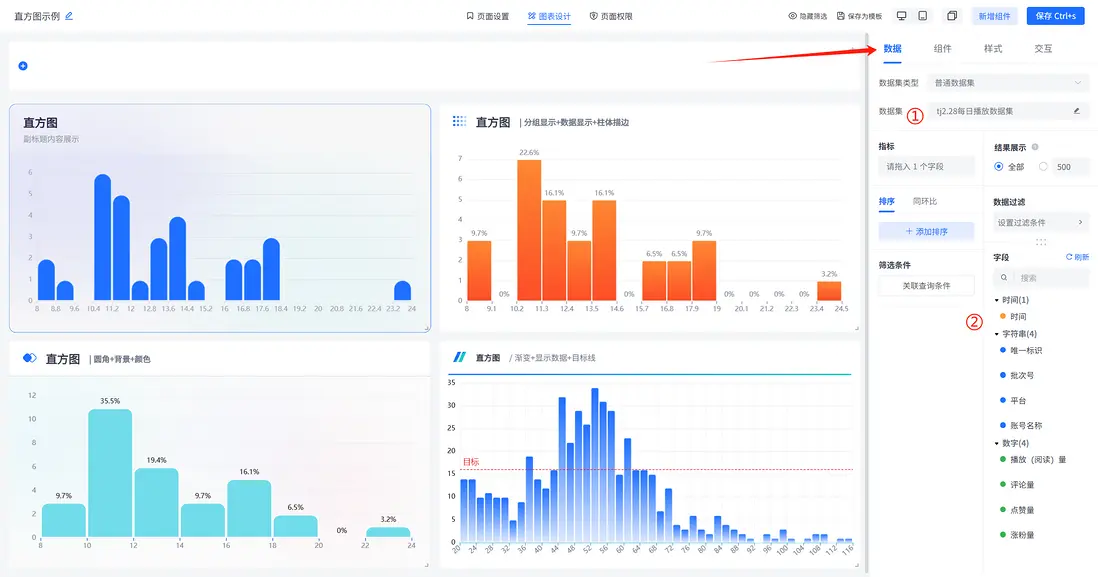Image resolution: width=1098 pixels, height=577 pixels.
Task: Select the 批次号 field
Action: 1022,375
